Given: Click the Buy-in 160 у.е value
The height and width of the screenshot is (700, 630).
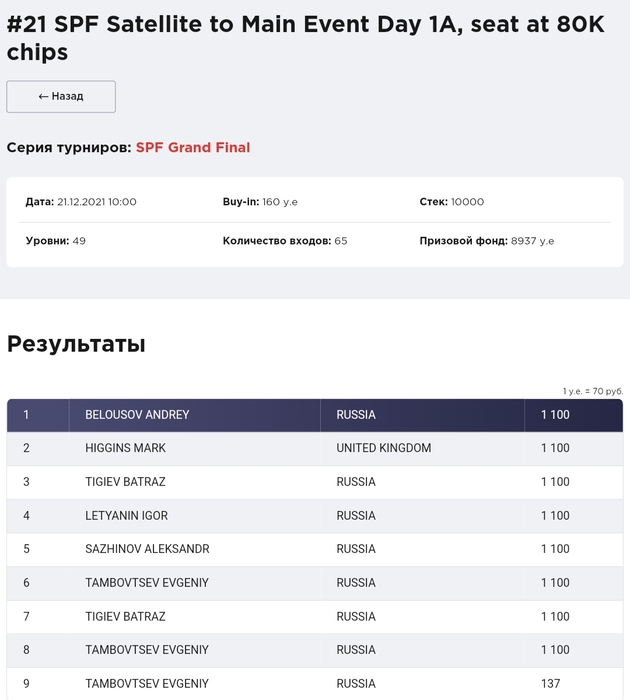Looking at the screenshot, I should (280, 202).
